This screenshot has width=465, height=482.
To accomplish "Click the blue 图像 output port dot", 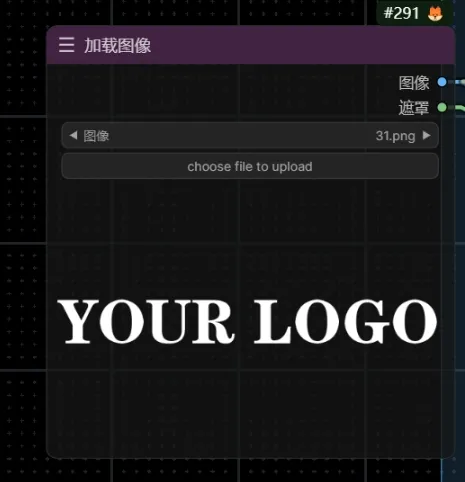I will pyautogui.click(x=442, y=82).
